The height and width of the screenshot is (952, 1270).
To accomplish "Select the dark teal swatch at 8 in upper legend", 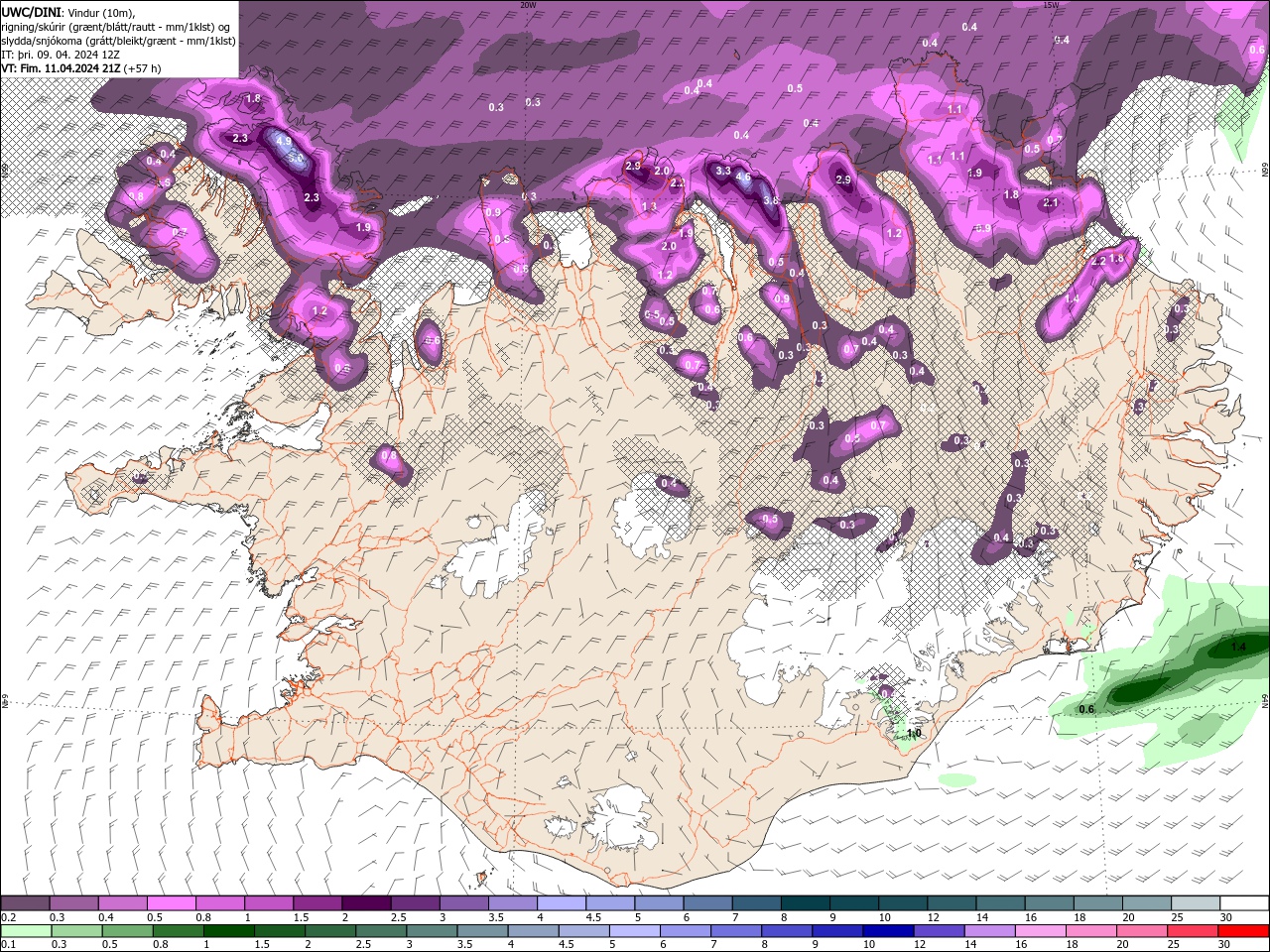I will (x=805, y=903).
